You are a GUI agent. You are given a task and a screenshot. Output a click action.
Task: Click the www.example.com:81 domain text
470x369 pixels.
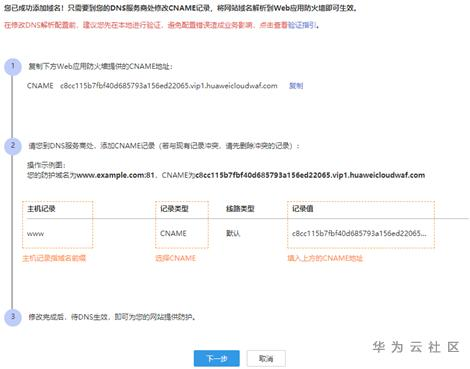click(116, 175)
